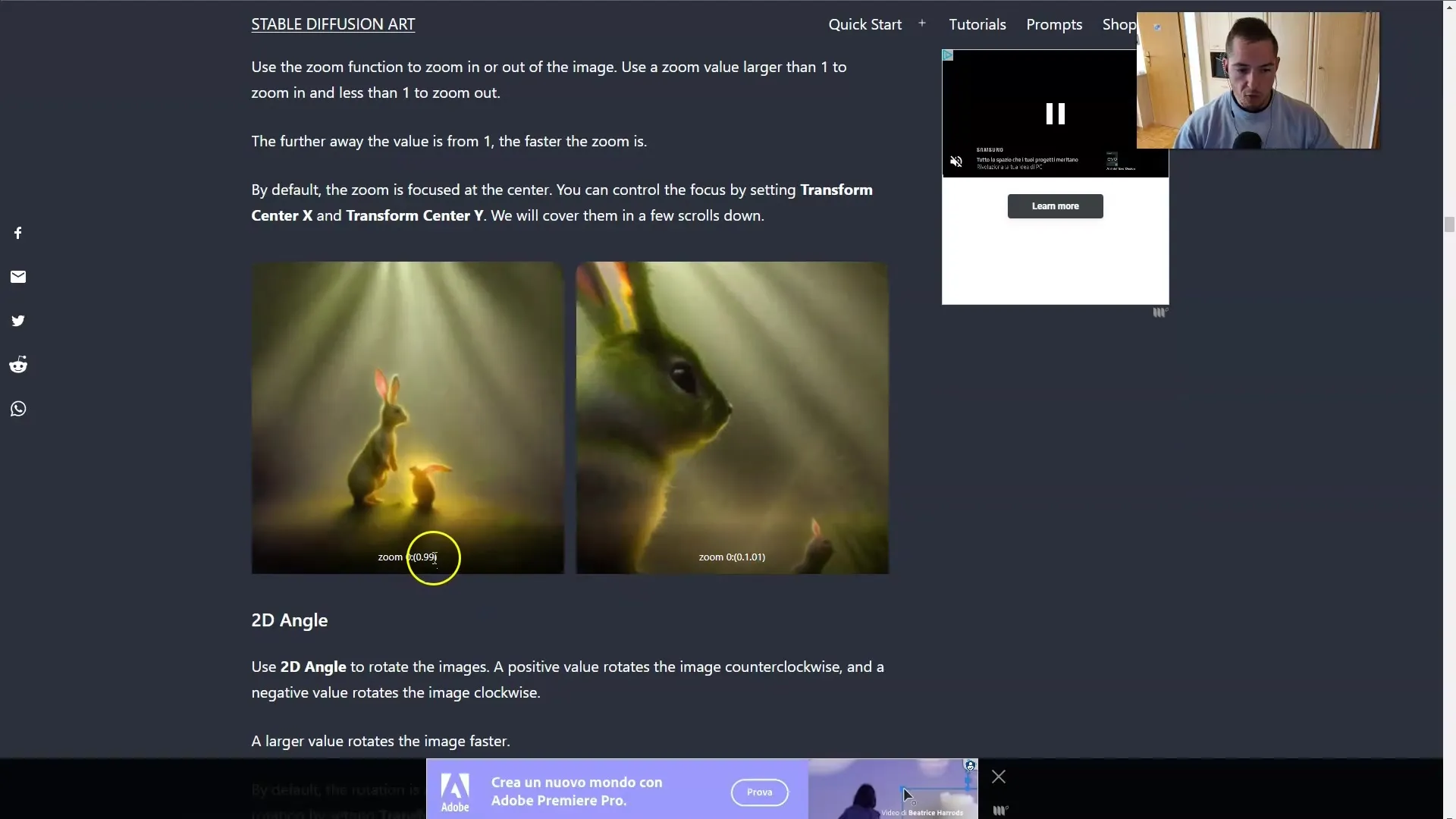Pause the embedded video player
The width and height of the screenshot is (1456, 819).
(x=1055, y=114)
